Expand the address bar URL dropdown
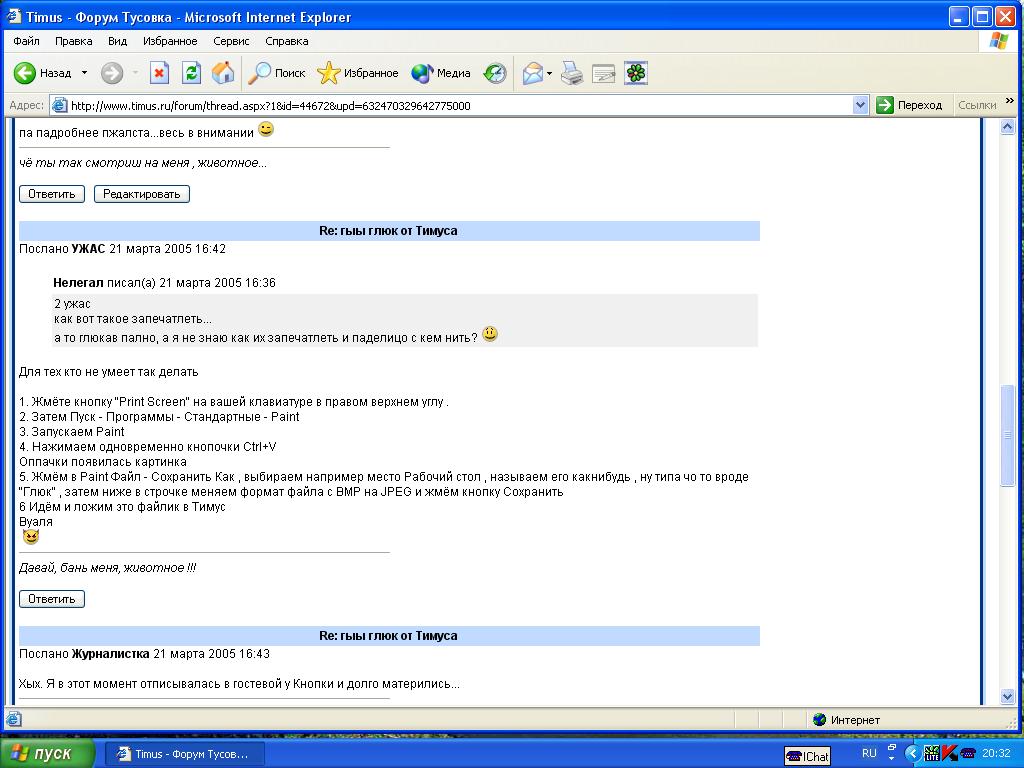1024x768 pixels. pyautogui.click(x=860, y=105)
